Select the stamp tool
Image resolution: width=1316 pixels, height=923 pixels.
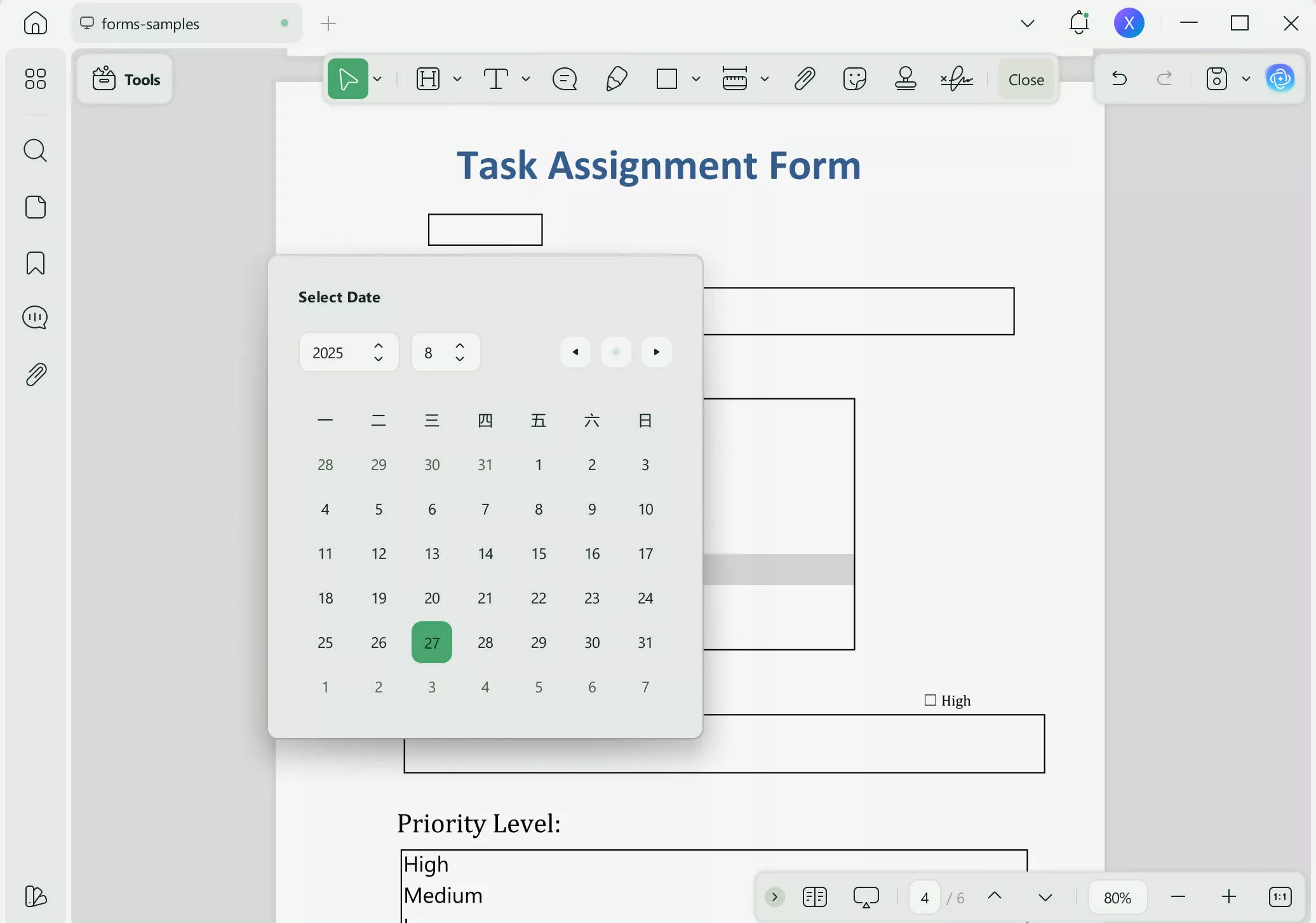pyautogui.click(x=905, y=79)
